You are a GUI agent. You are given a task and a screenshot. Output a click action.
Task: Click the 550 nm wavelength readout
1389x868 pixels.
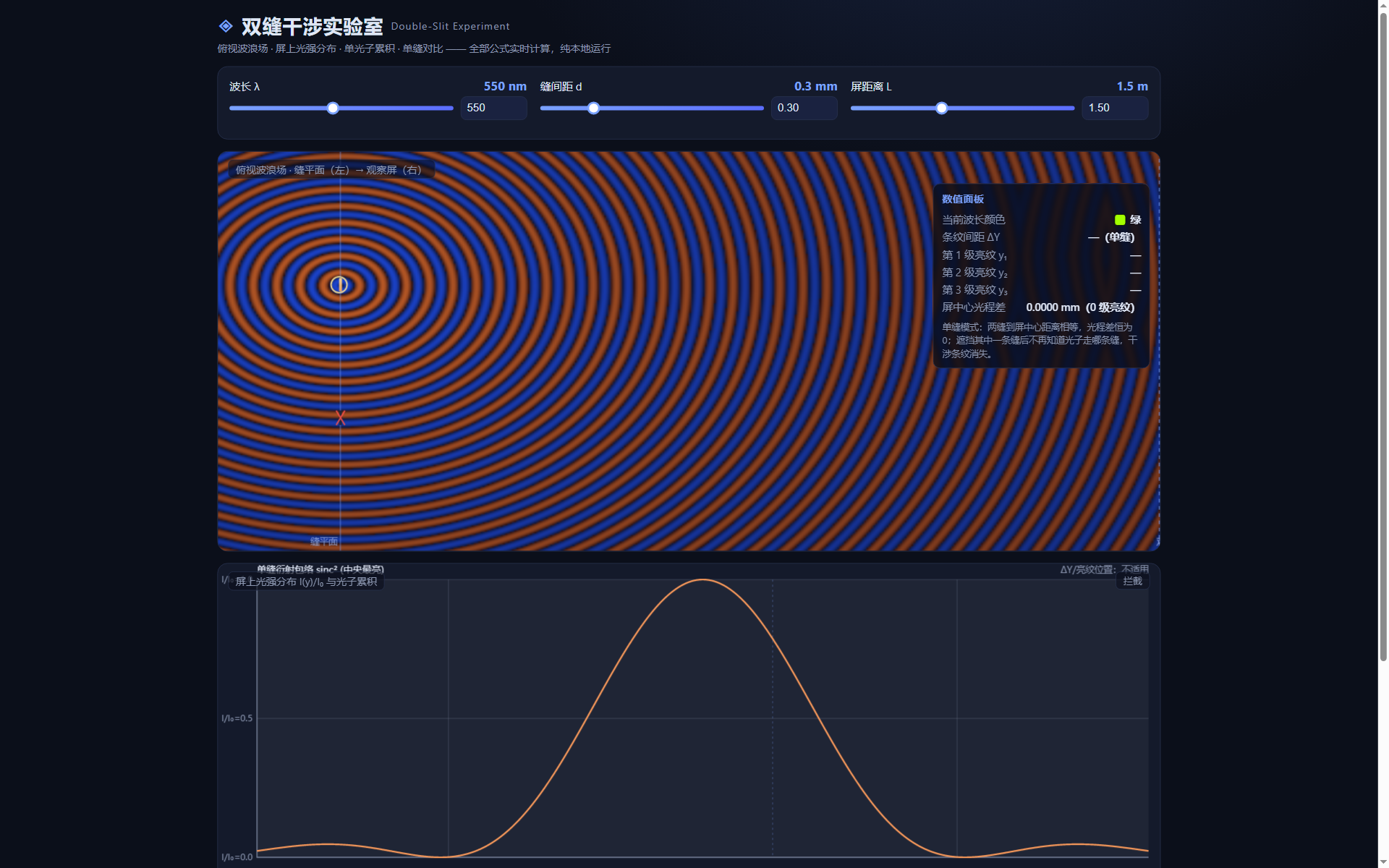pyautogui.click(x=505, y=86)
